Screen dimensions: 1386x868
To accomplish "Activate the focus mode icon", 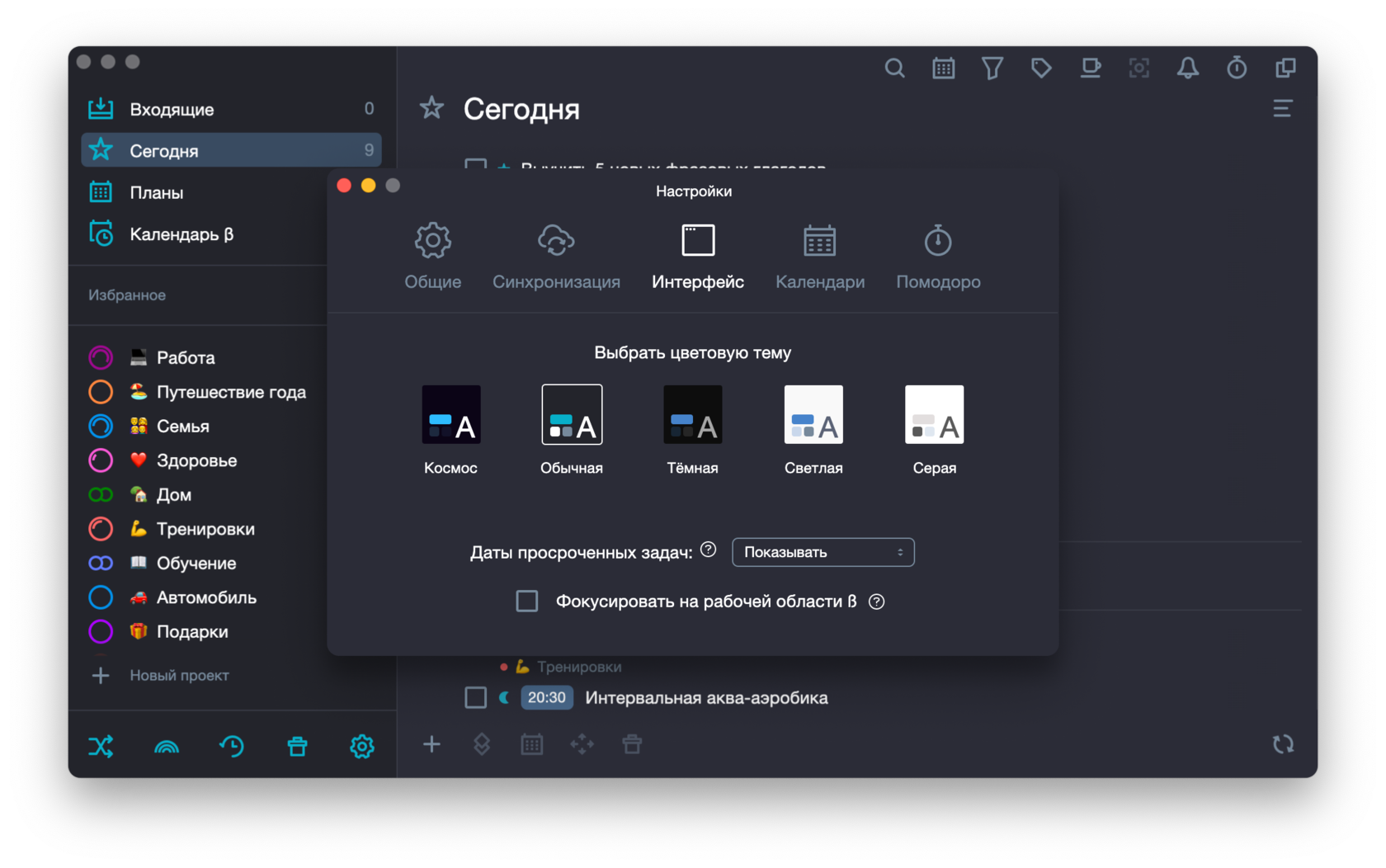I will pyautogui.click(x=1139, y=68).
